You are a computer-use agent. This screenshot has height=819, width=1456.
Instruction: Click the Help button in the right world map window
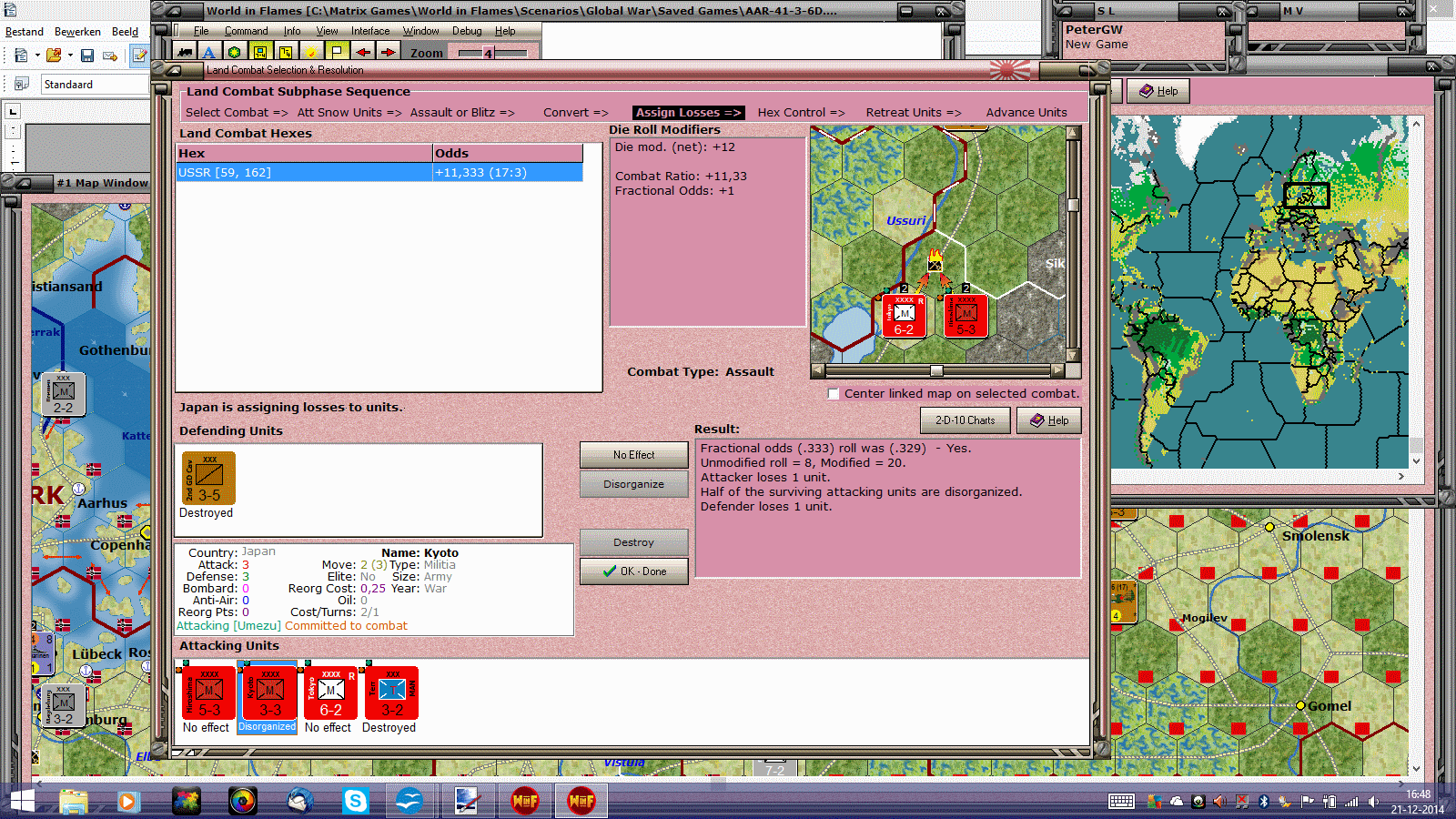coord(1158,91)
